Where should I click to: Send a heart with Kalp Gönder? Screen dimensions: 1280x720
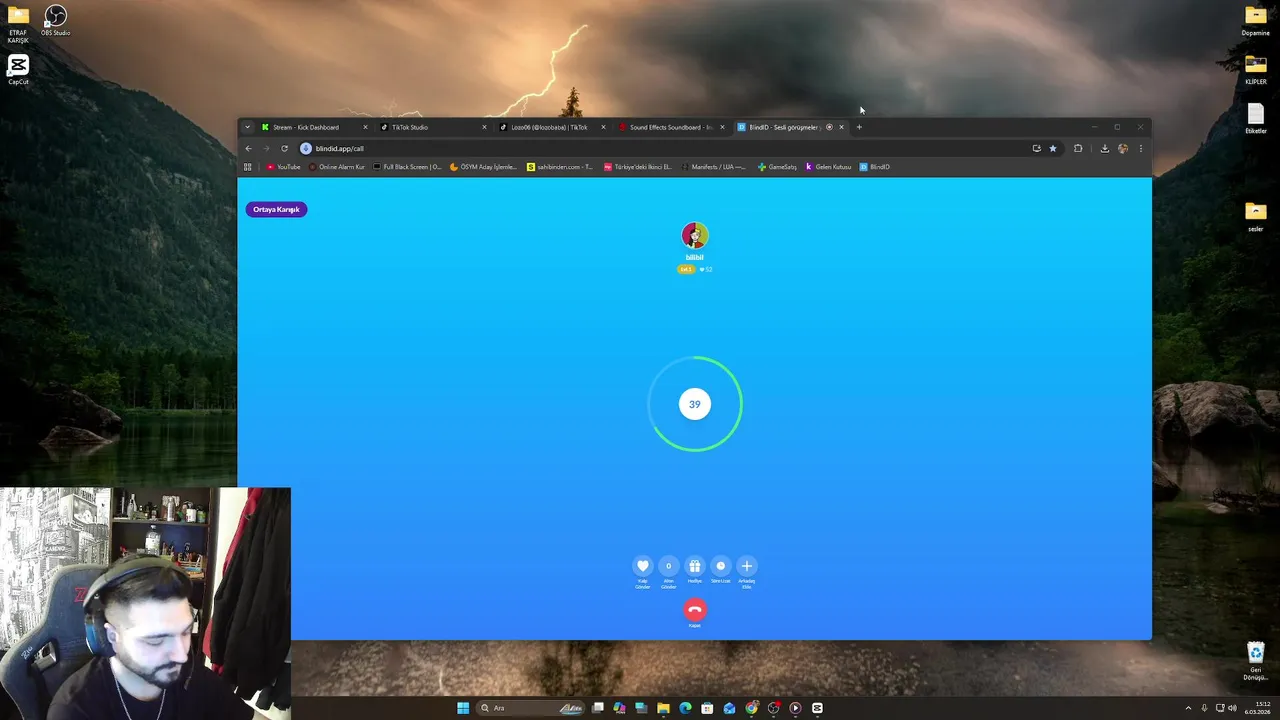pos(643,566)
